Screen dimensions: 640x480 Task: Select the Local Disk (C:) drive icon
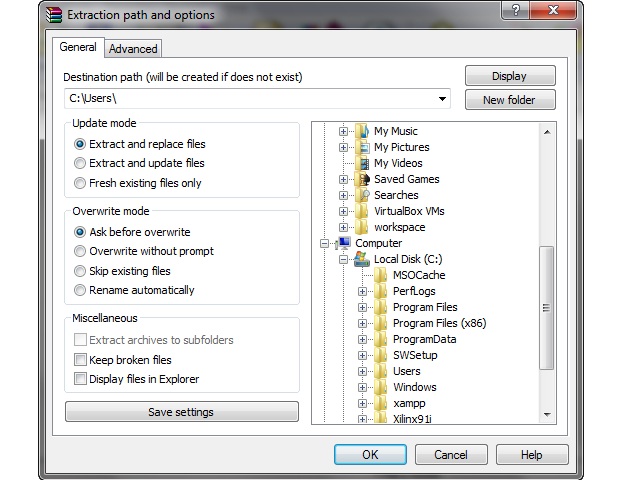[362, 259]
